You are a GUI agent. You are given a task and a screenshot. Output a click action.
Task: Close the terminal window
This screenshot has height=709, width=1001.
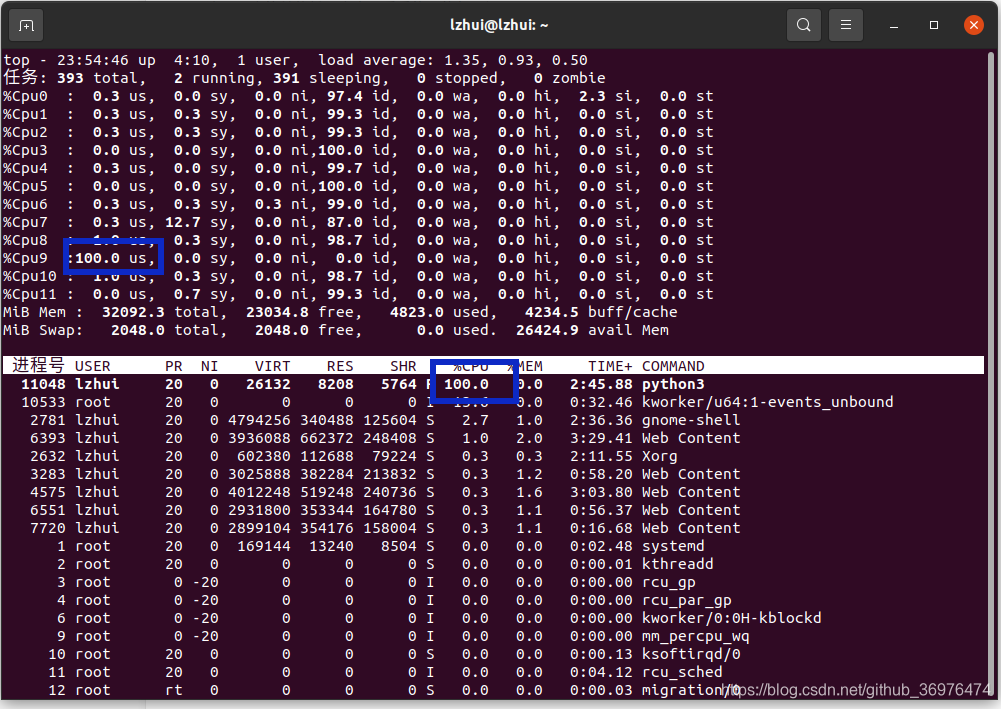point(974,26)
